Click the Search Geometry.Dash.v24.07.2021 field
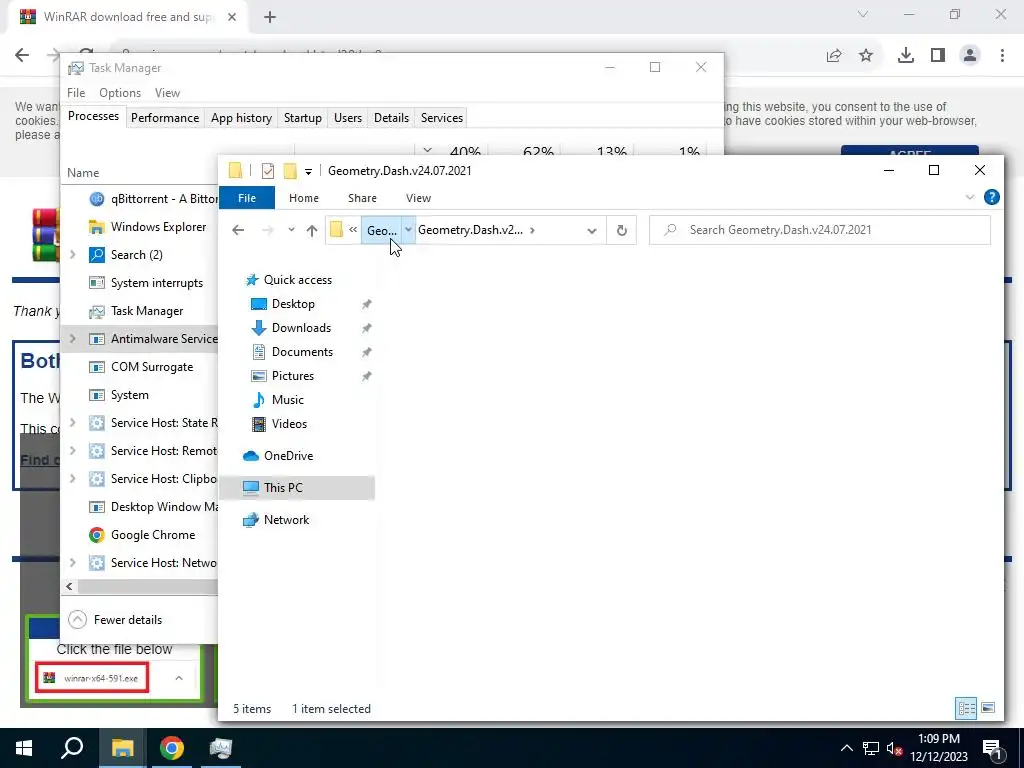This screenshot has width=1024, height=768. pos(820,230)
